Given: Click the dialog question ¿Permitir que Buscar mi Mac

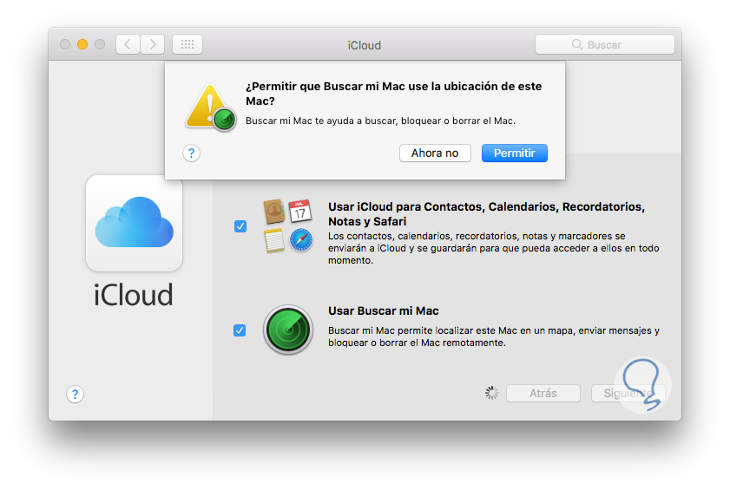Looking at the screenshot, I should tap(394, 94).
